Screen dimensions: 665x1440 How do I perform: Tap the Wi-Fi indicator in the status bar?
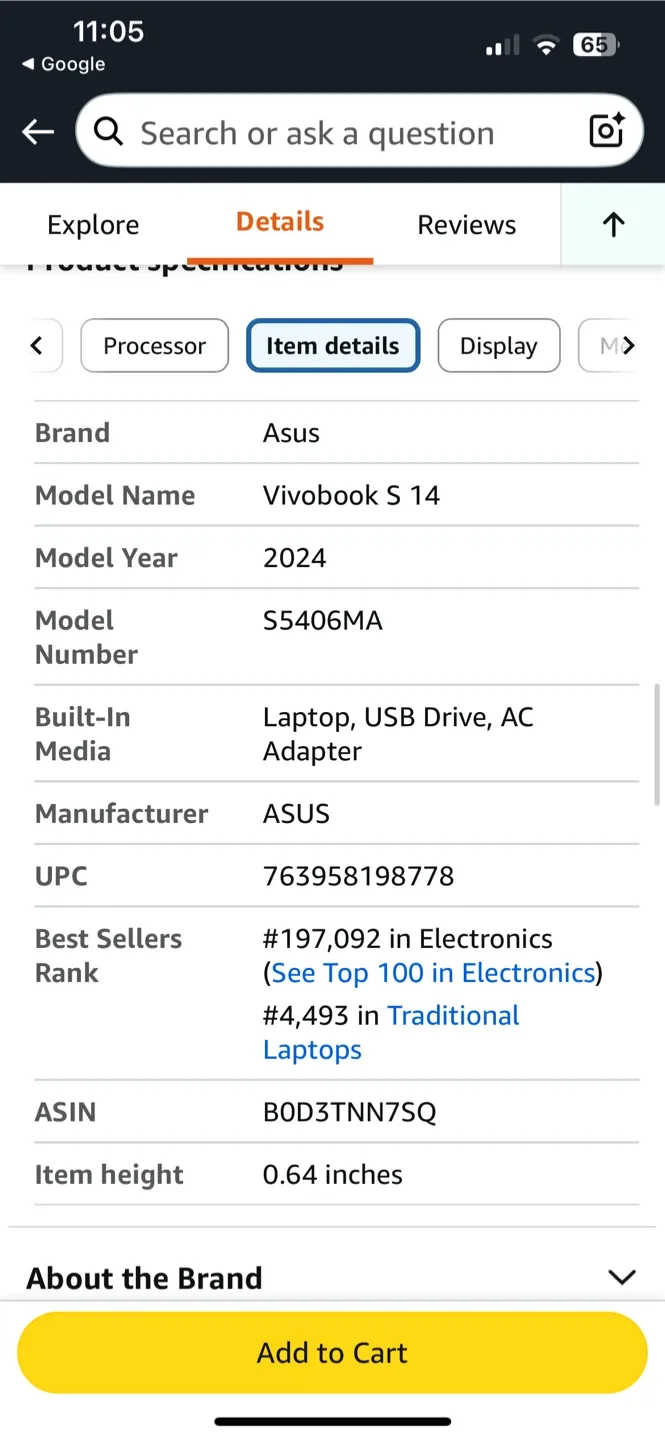click(546, 45)
